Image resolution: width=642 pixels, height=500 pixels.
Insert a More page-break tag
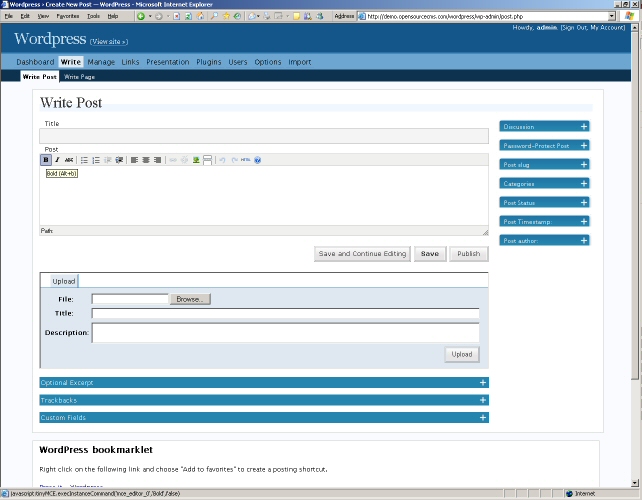coord(208,160)
